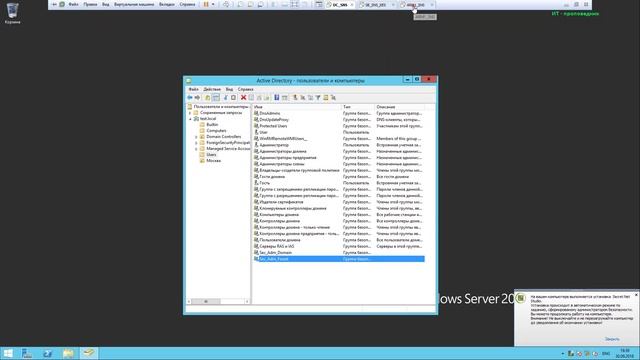Create a new organizational unit with the toolbar icon

pyautogui.click(x=310, y=98)
